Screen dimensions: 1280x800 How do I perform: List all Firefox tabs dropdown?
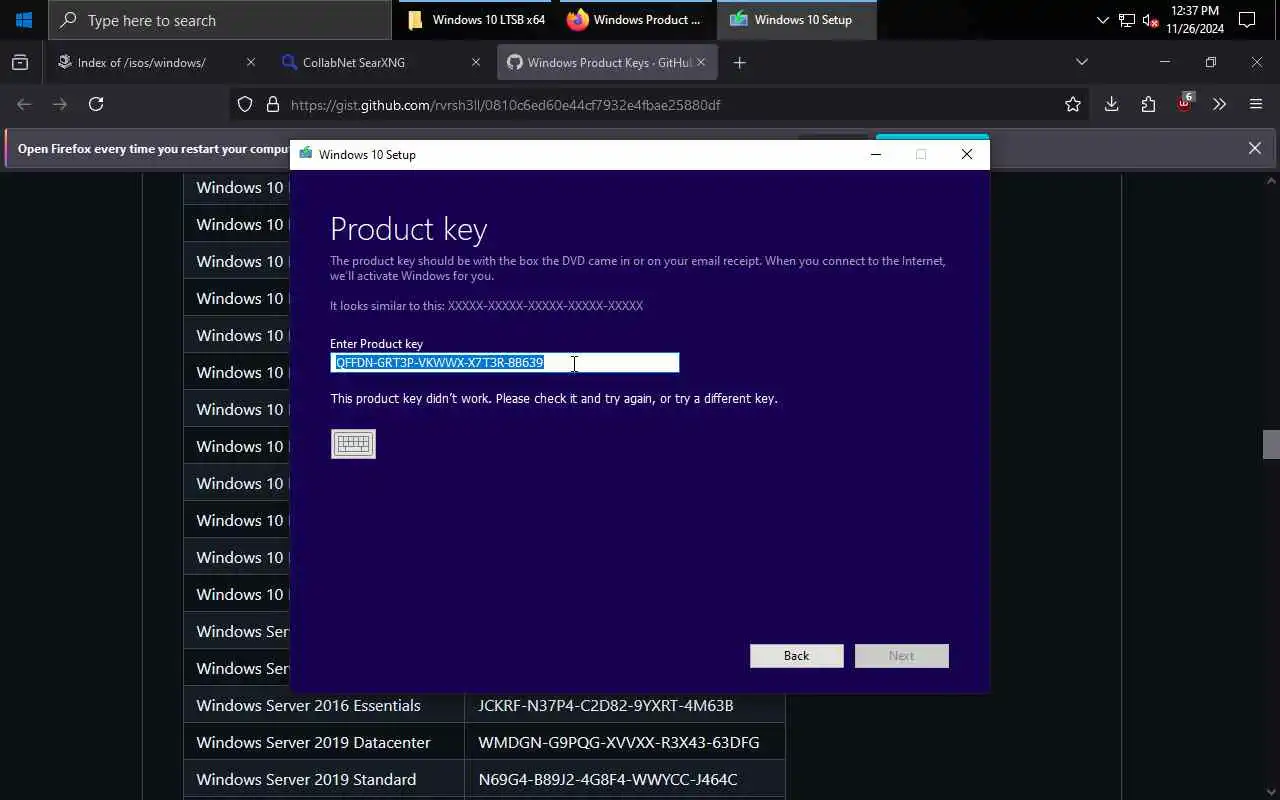click(x=1081, y=62)
